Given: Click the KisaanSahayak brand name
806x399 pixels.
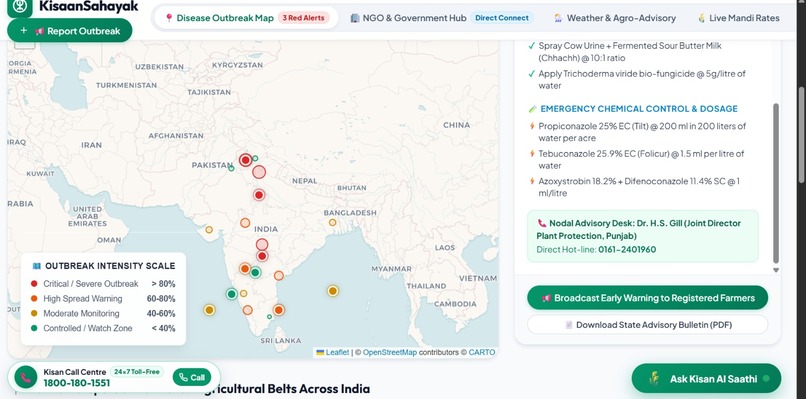Looking at the screenshot, I should pyautogui.click(x=88, y=6).
